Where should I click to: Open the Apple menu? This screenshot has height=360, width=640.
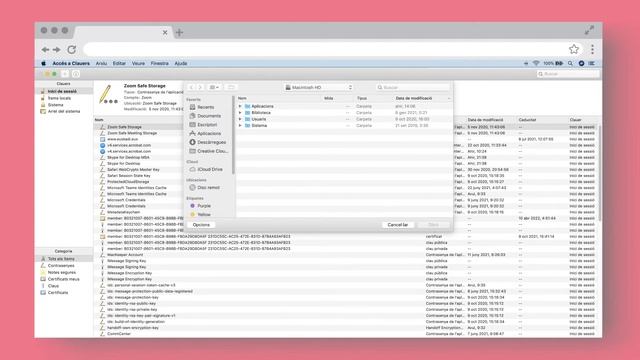coord(44,63)
